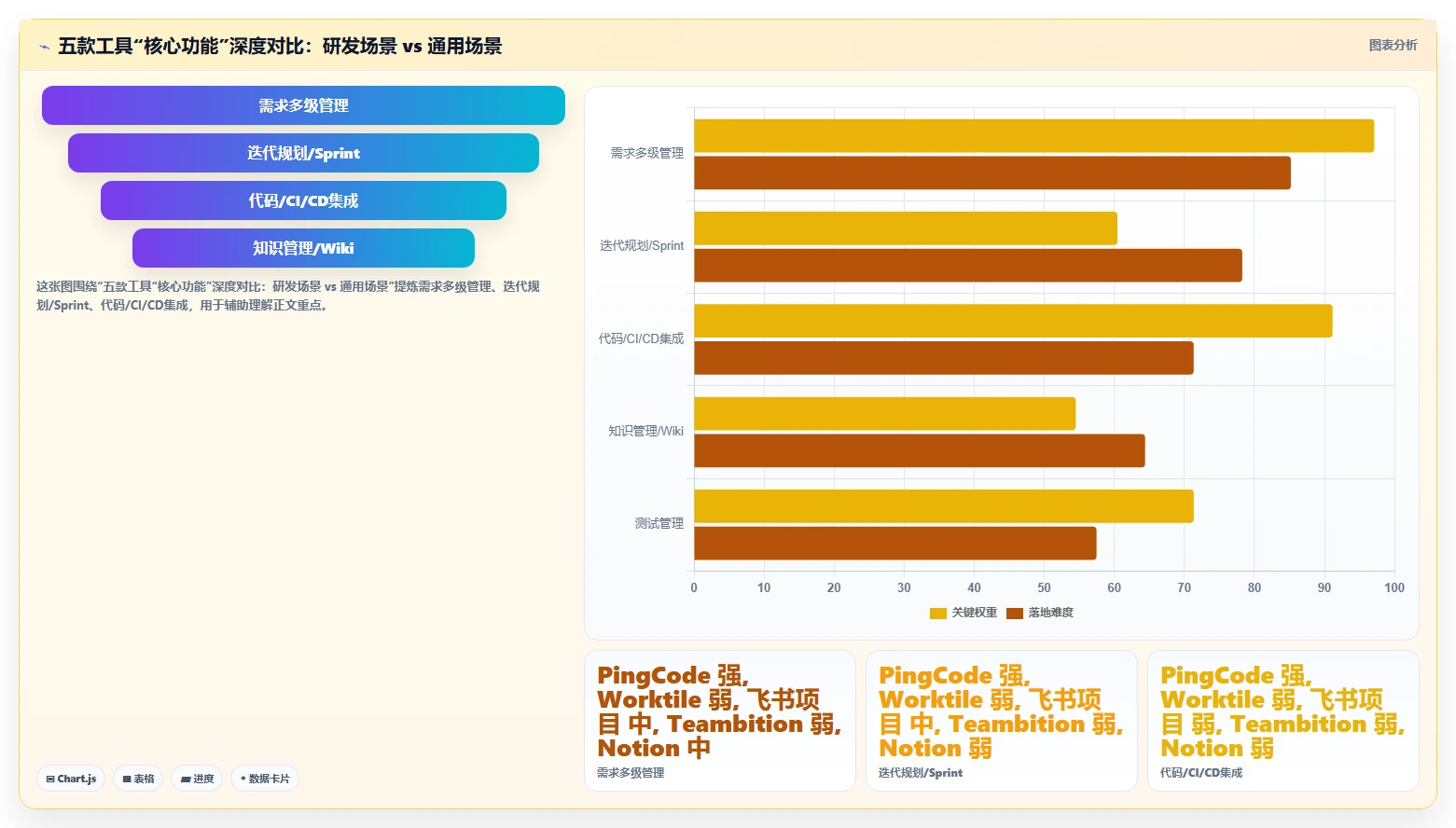The width and height of the screenshot is (1456, 828).
Task: Open the data card captioned 需求多级管理
Action: (720, 721)
